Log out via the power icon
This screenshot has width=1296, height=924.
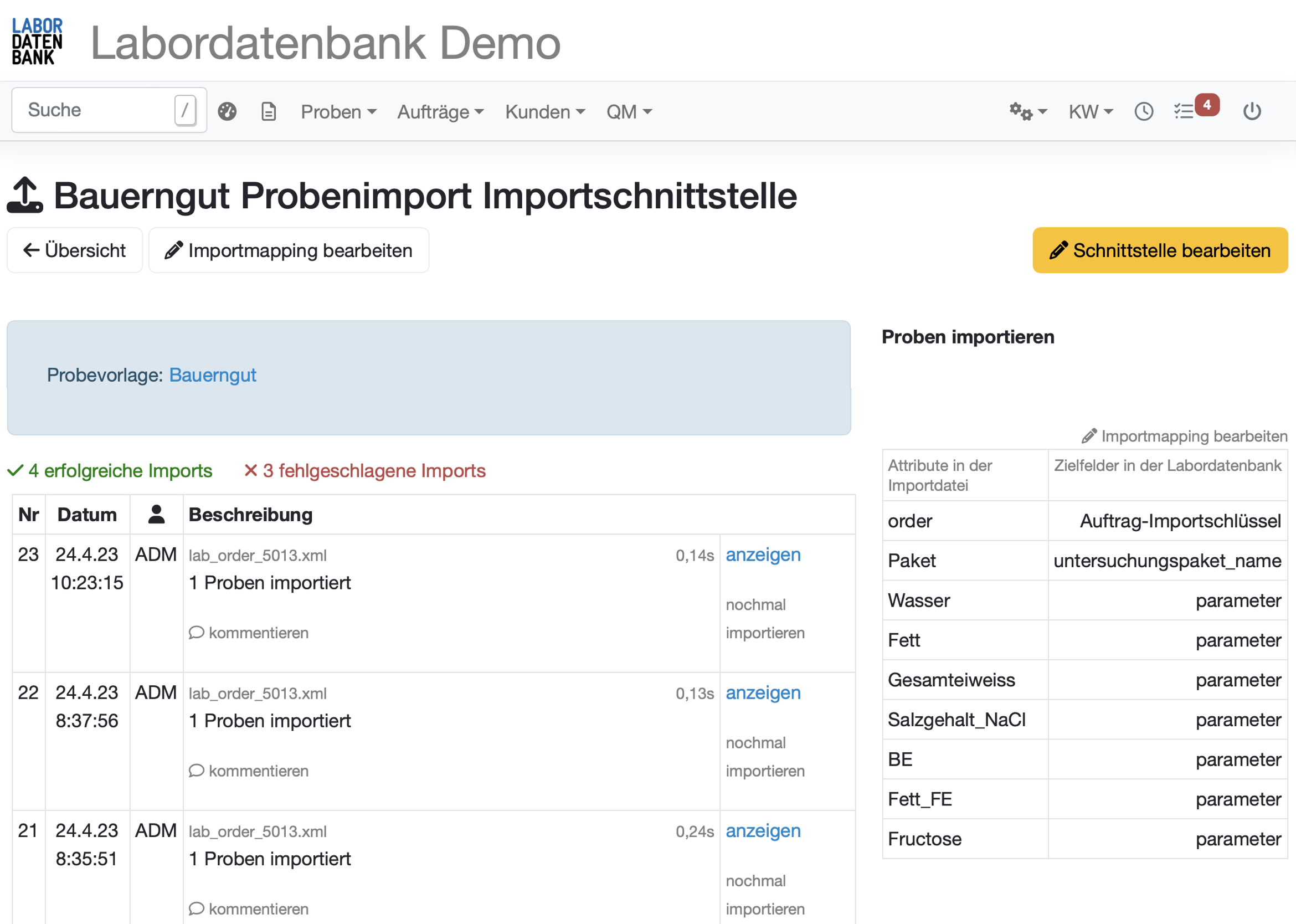tap(1252, 111)
